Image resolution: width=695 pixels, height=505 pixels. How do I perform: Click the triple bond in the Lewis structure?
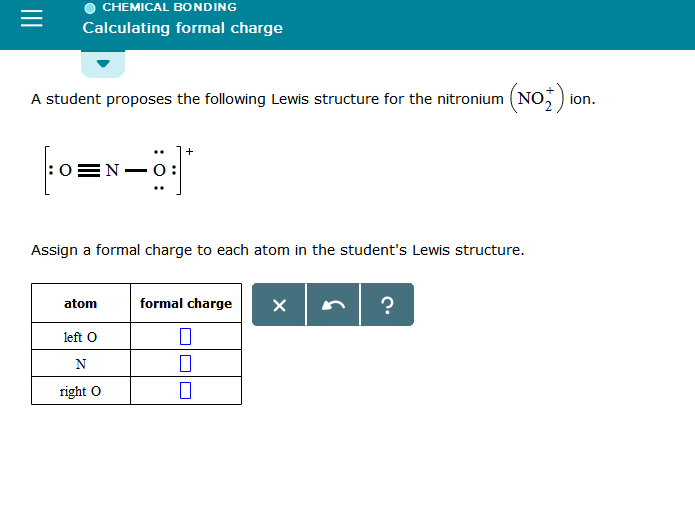tap(89, 170)
